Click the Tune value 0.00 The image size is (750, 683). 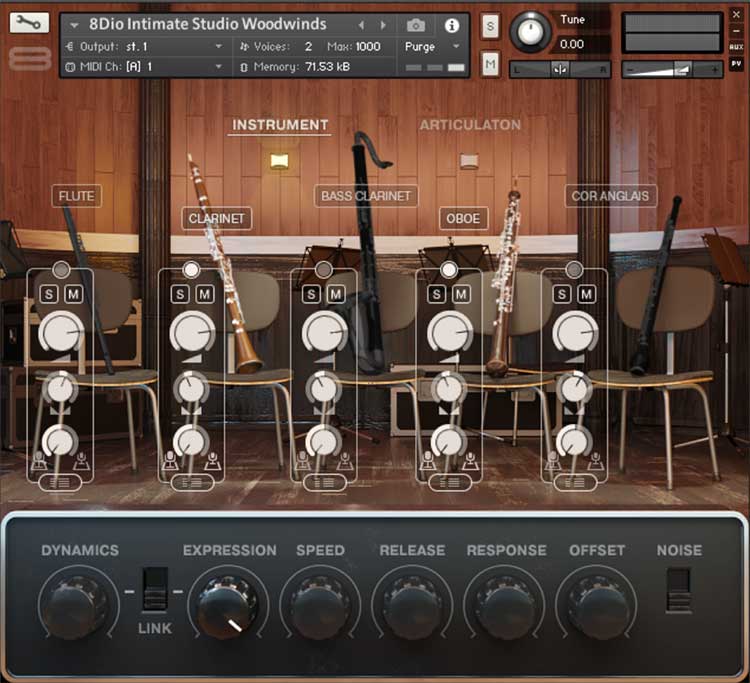(572, 44)
